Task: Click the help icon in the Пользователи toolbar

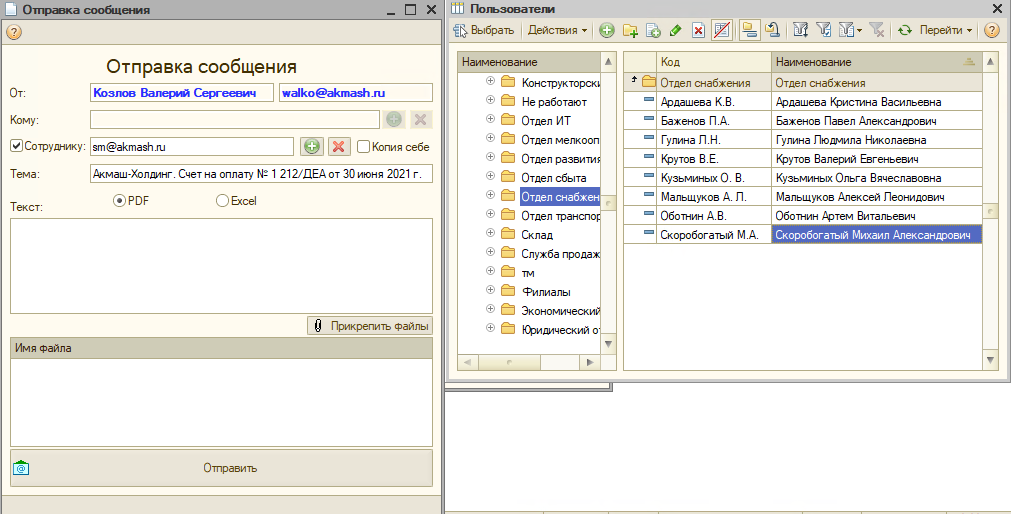Action: 992,30
